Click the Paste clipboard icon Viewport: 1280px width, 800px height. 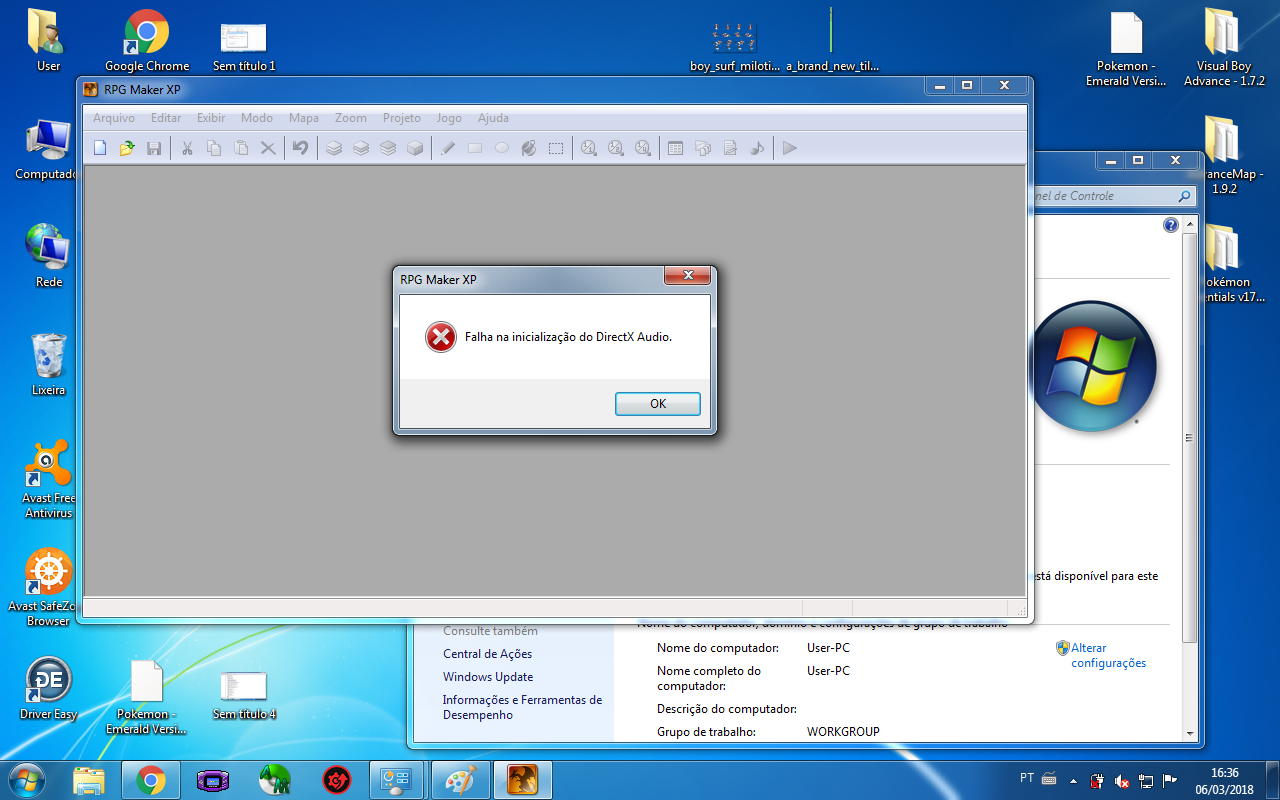(x=241, y=148)
